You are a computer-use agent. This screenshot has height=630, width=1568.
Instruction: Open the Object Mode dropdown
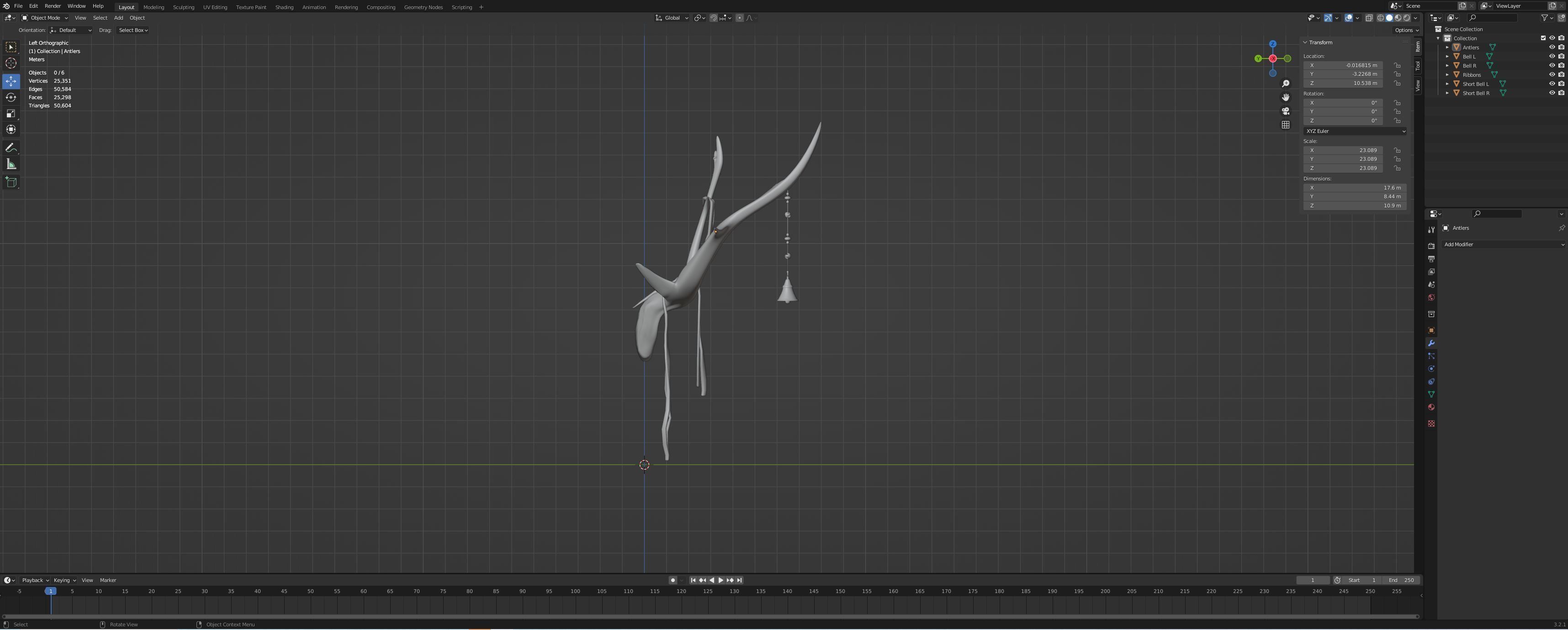pos(45,18)
